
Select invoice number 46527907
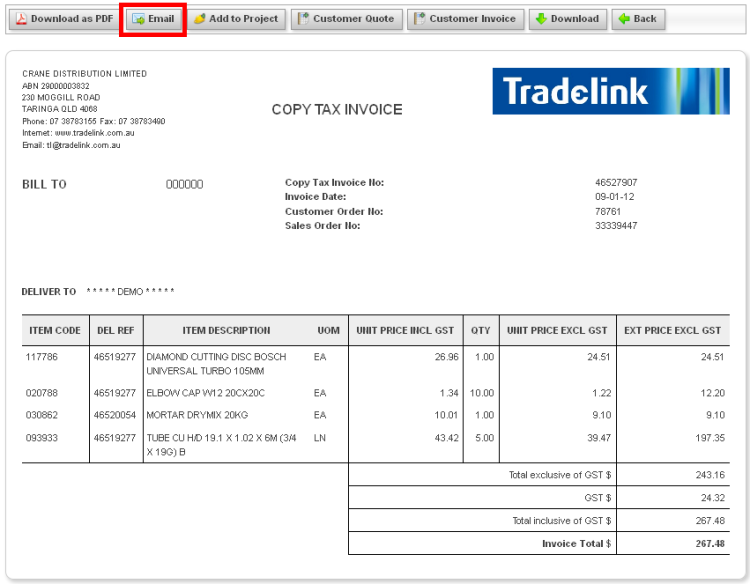point(616,183)
